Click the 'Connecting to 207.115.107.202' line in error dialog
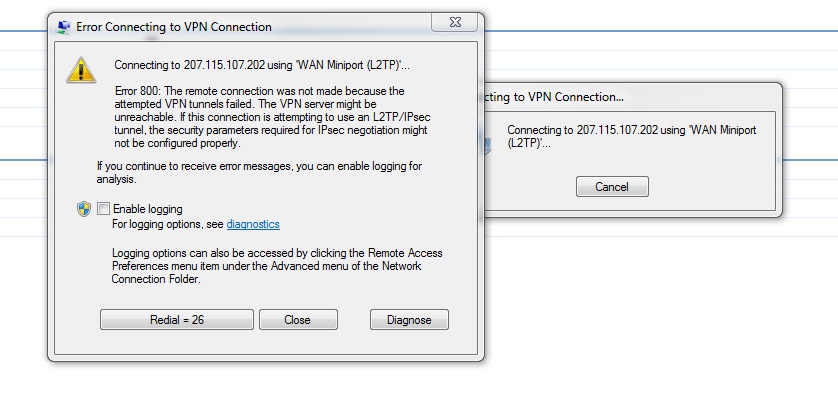This screenshot has width=838, height=403. (x=262, y=65)
